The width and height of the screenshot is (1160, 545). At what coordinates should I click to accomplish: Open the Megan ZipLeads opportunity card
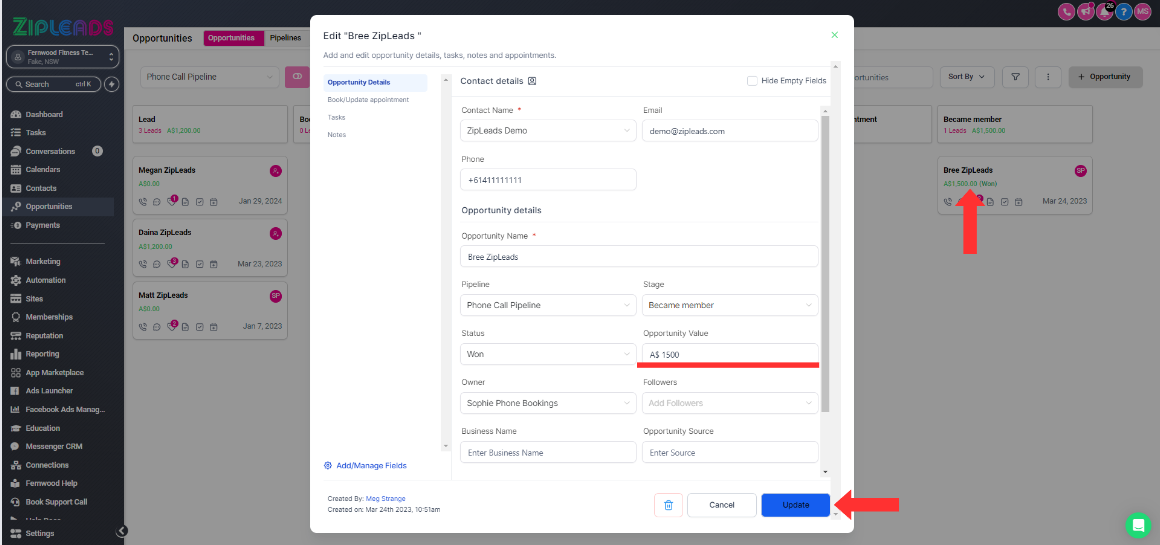coord(209,185)
